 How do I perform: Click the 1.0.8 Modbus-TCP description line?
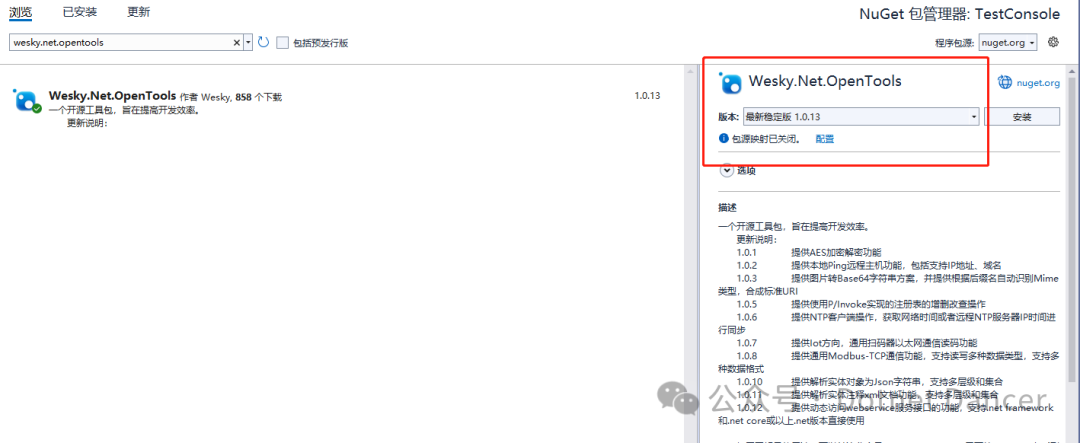(x=888, y=362)
